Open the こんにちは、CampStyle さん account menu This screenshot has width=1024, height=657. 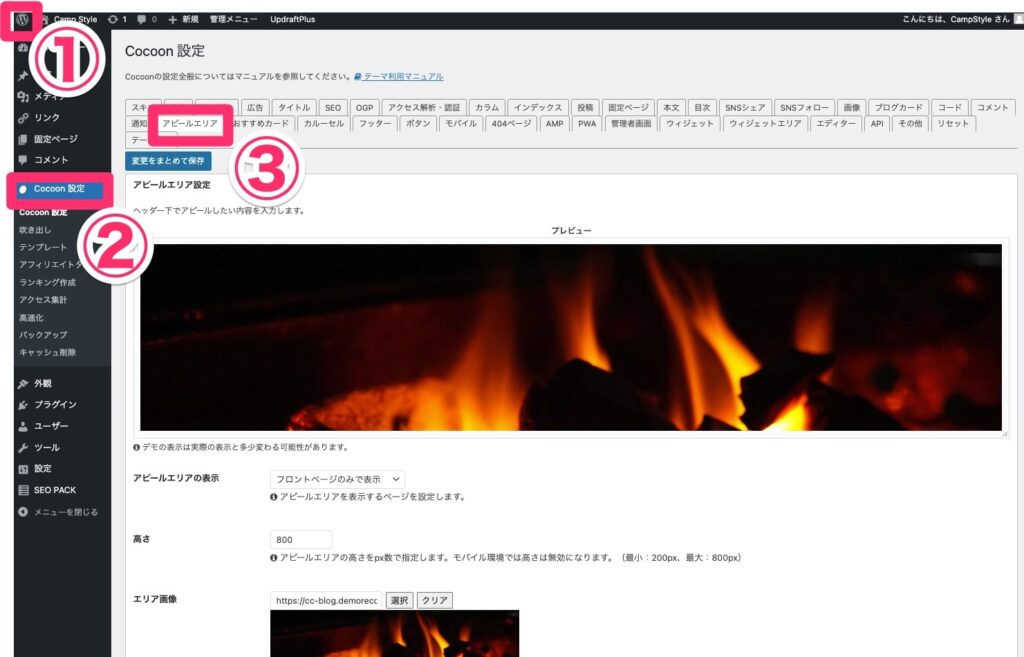pyautogui.click(x=955, y=20)
